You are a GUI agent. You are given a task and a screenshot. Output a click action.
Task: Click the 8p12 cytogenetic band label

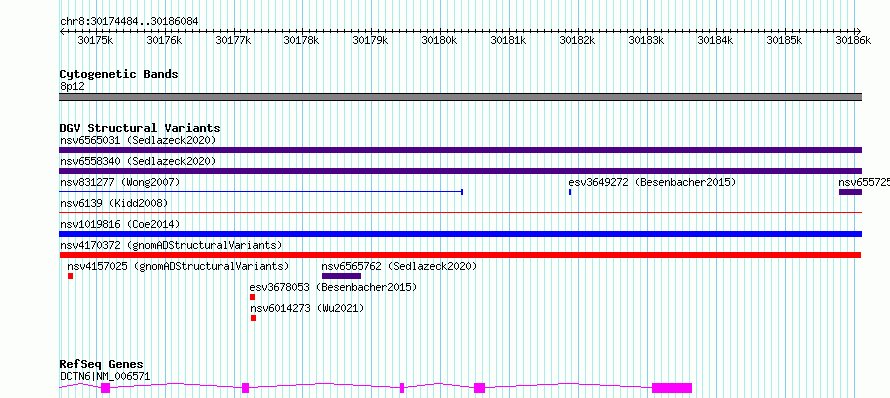coord(72,87)
